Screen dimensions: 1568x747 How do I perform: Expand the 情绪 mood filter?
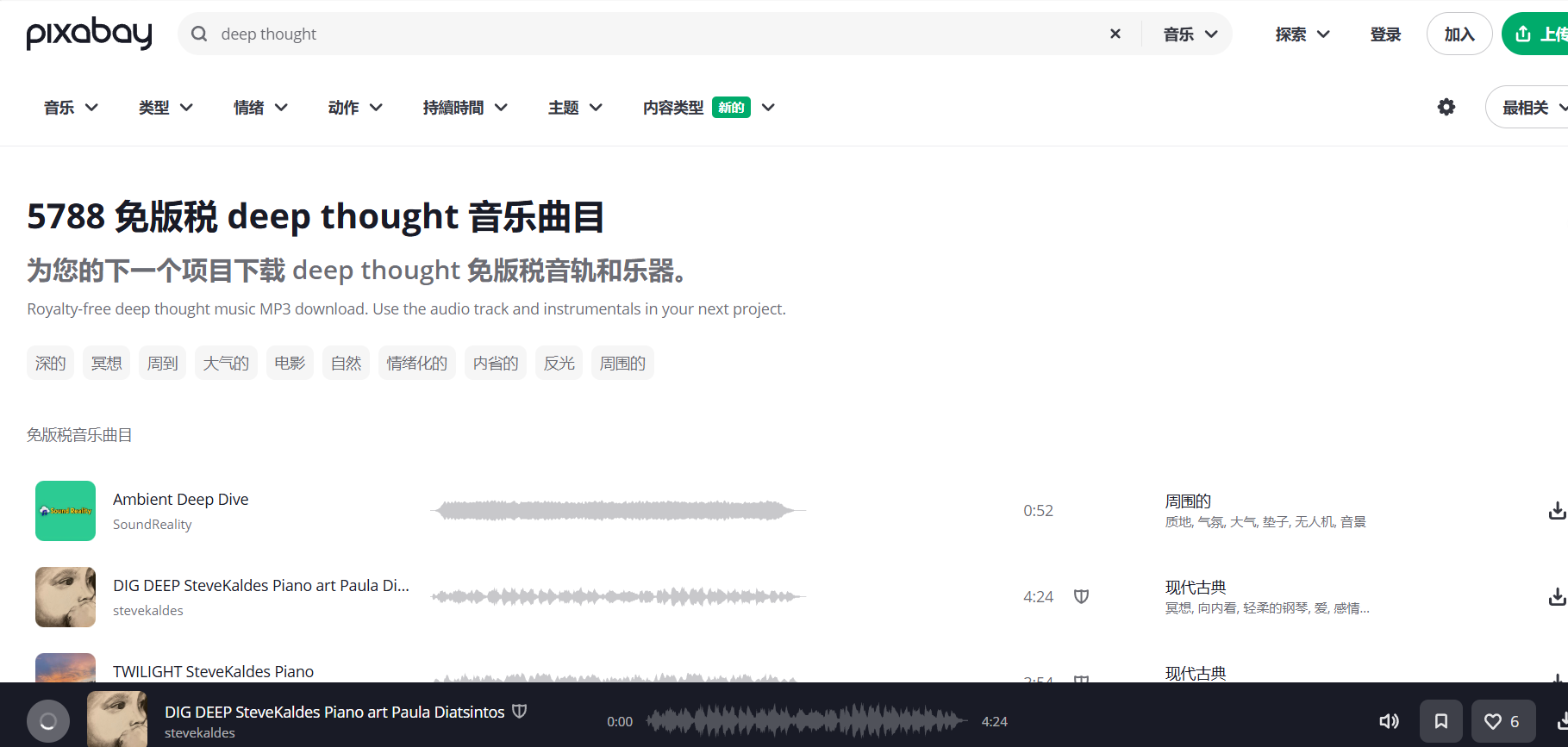pos(260,107)
